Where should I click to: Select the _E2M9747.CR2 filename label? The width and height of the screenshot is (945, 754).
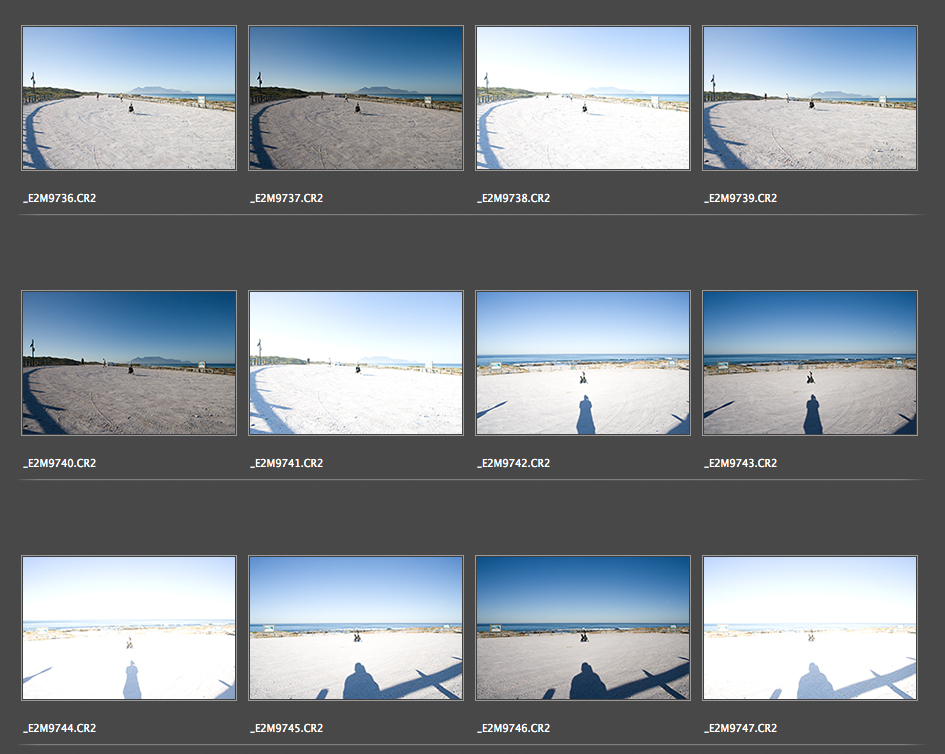[x=740, y=728]
